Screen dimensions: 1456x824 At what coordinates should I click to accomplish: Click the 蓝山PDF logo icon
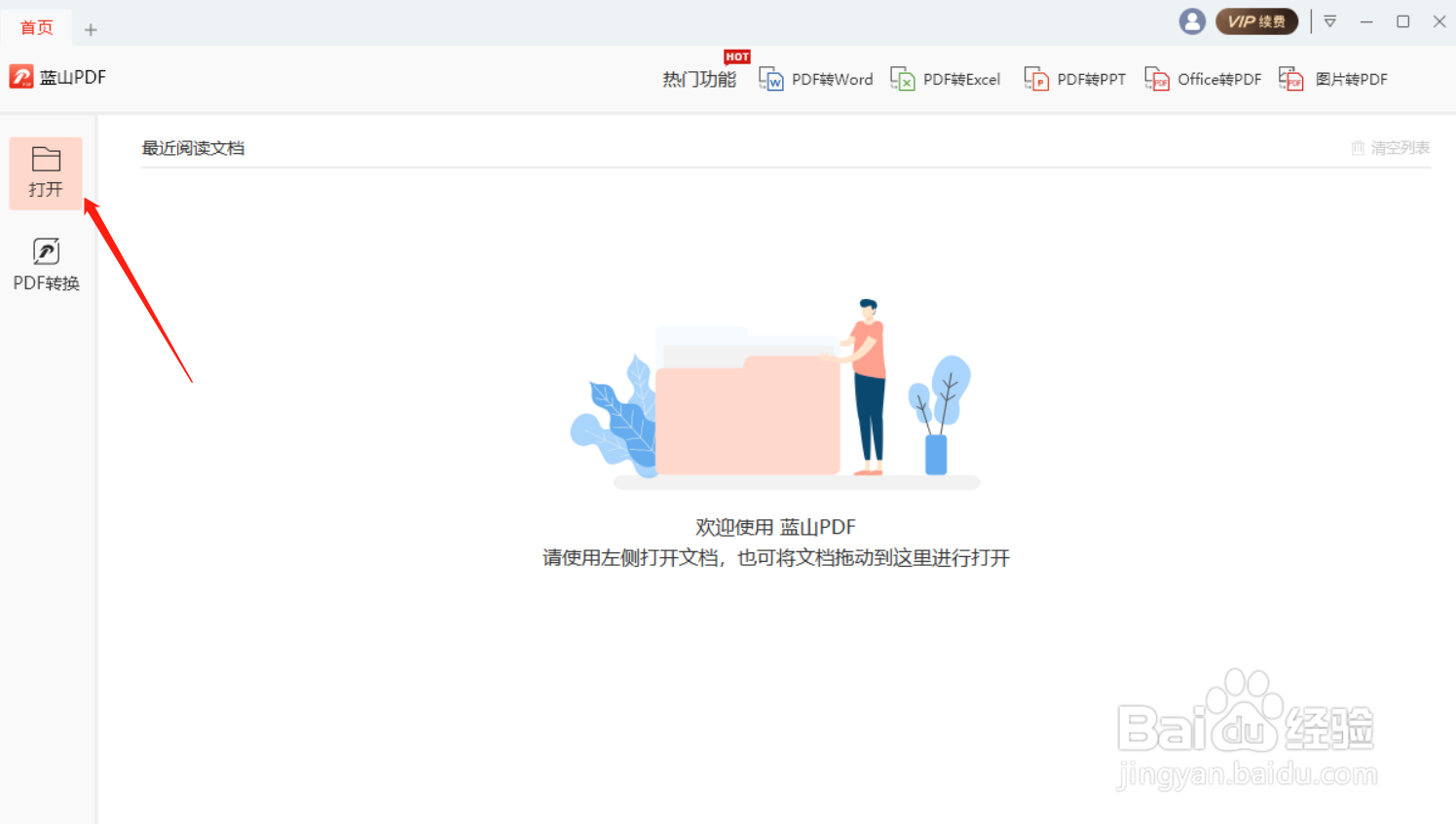click(21, 77)
